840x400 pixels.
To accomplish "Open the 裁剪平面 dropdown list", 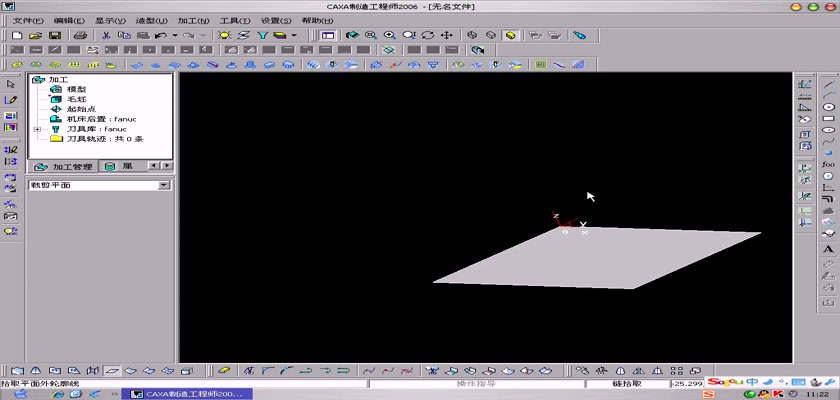I will [164, 185].
